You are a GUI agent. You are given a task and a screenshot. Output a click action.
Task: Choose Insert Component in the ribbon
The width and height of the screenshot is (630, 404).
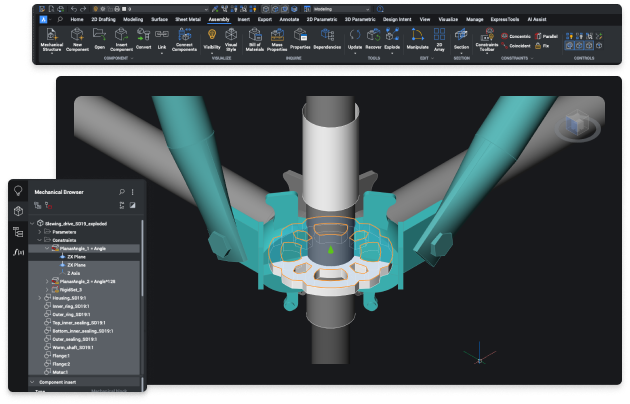(x=121, y=39)
